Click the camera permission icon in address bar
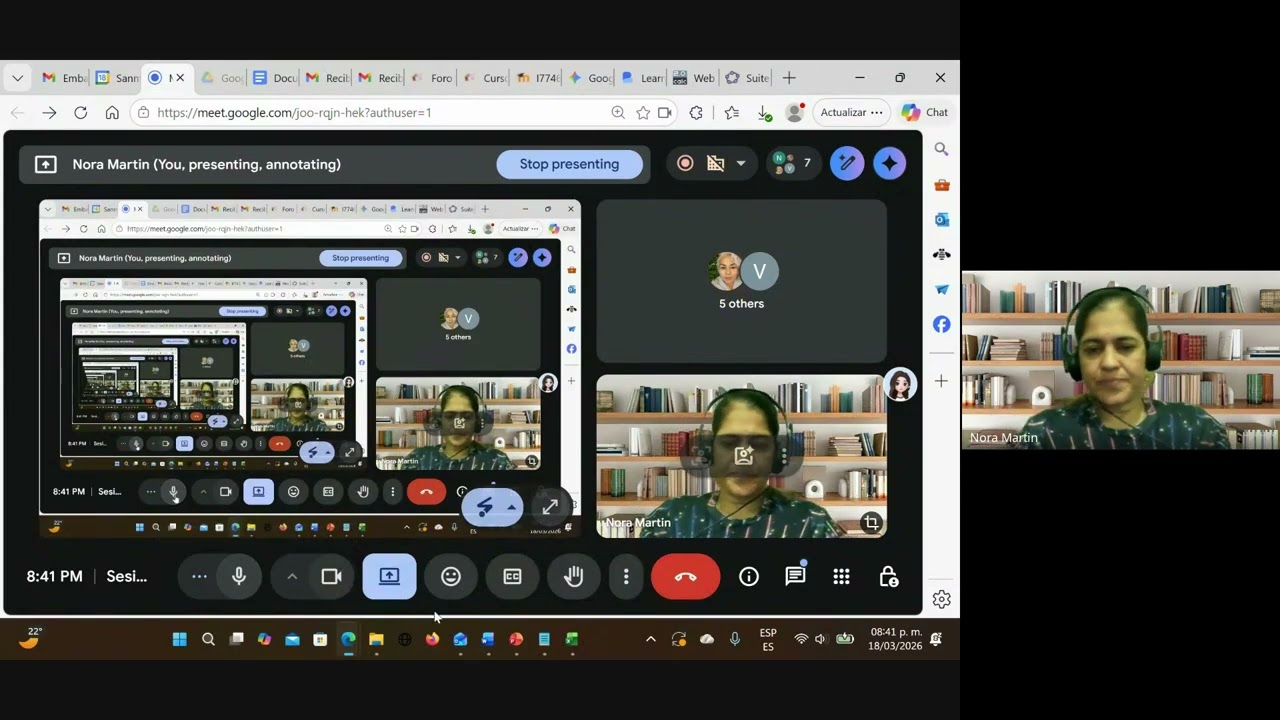 (665, 113)
